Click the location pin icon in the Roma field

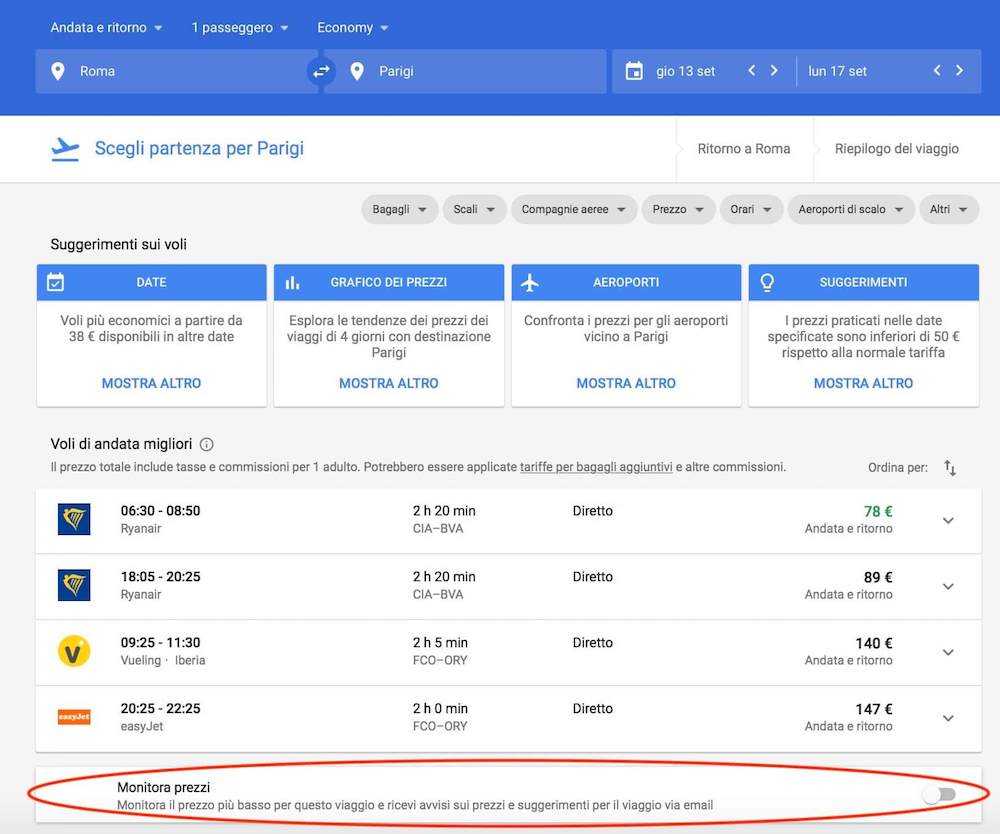[x=57, y=71]
